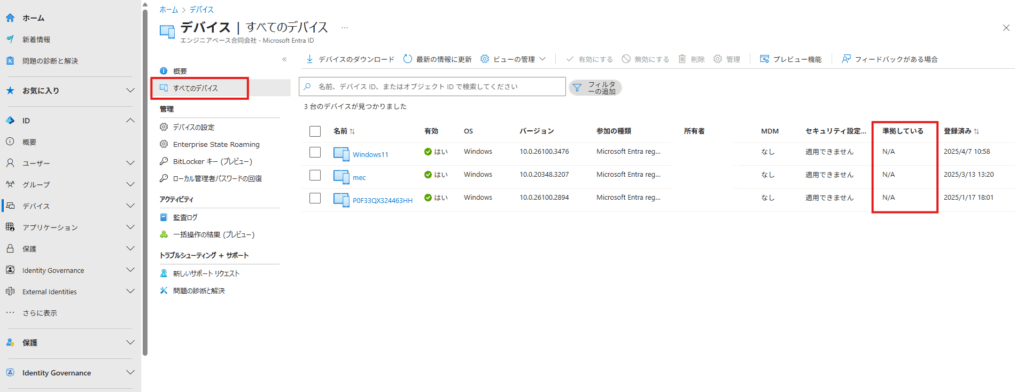The width and height of the screenshot is (1024, 392).
Task: Refresh with 最新の情報に更新 icon
Action: [408, 59]
